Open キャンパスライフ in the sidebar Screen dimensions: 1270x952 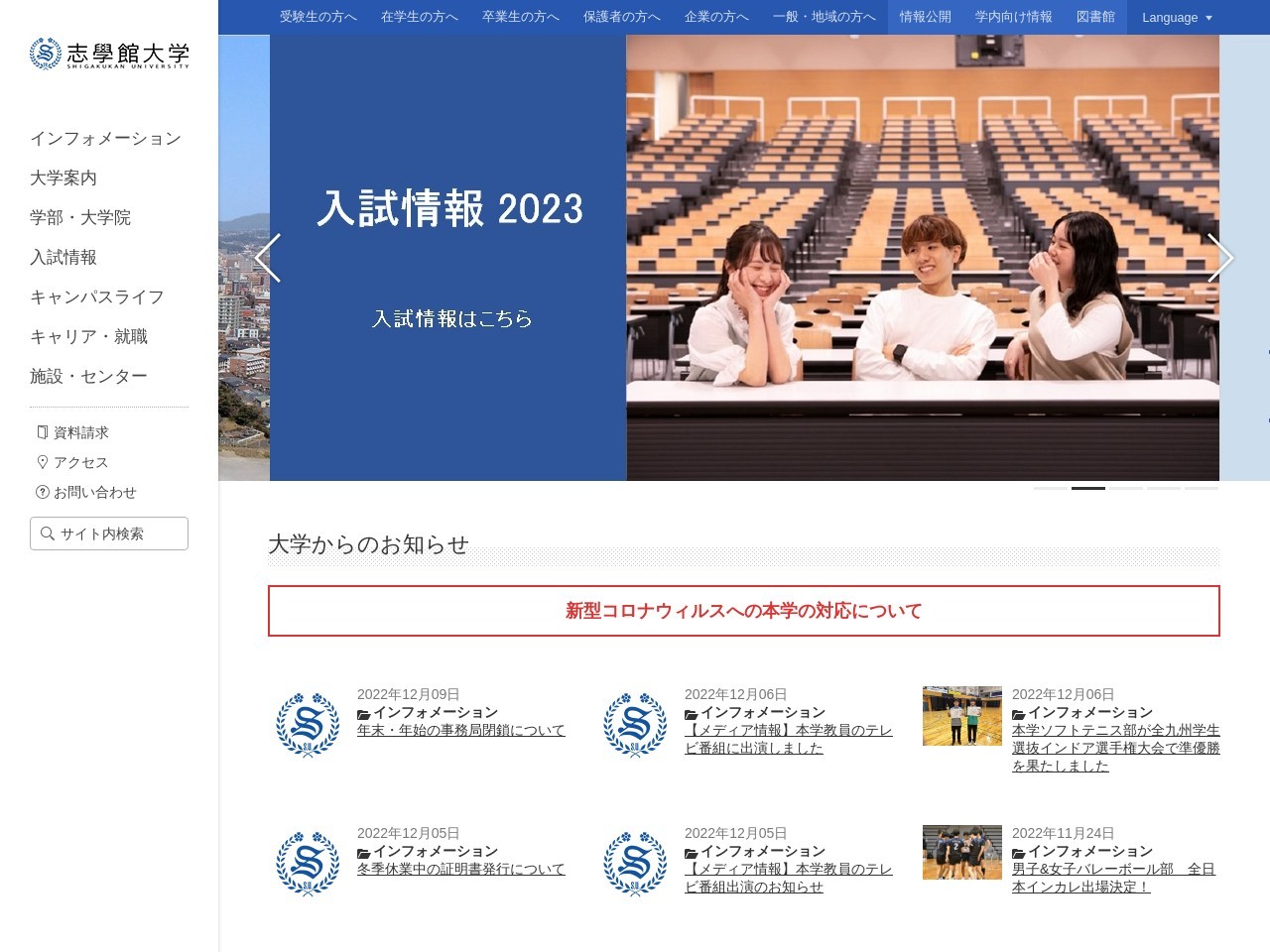click(x=97, y=297)
